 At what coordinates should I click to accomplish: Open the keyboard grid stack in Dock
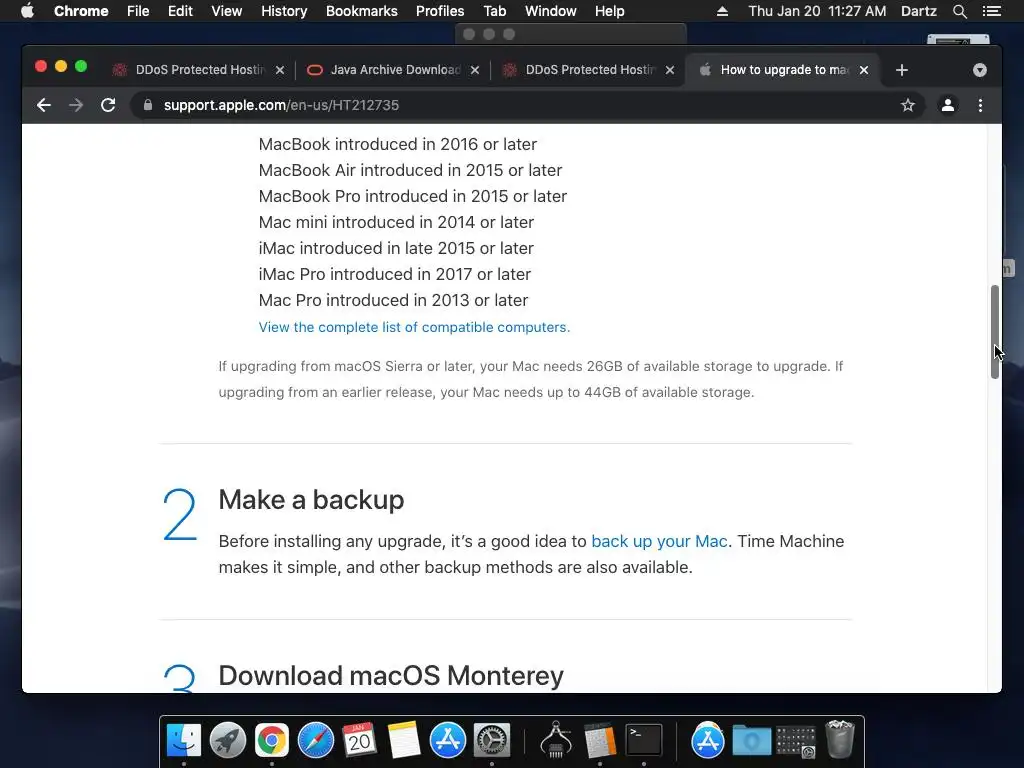pos(795,741)
